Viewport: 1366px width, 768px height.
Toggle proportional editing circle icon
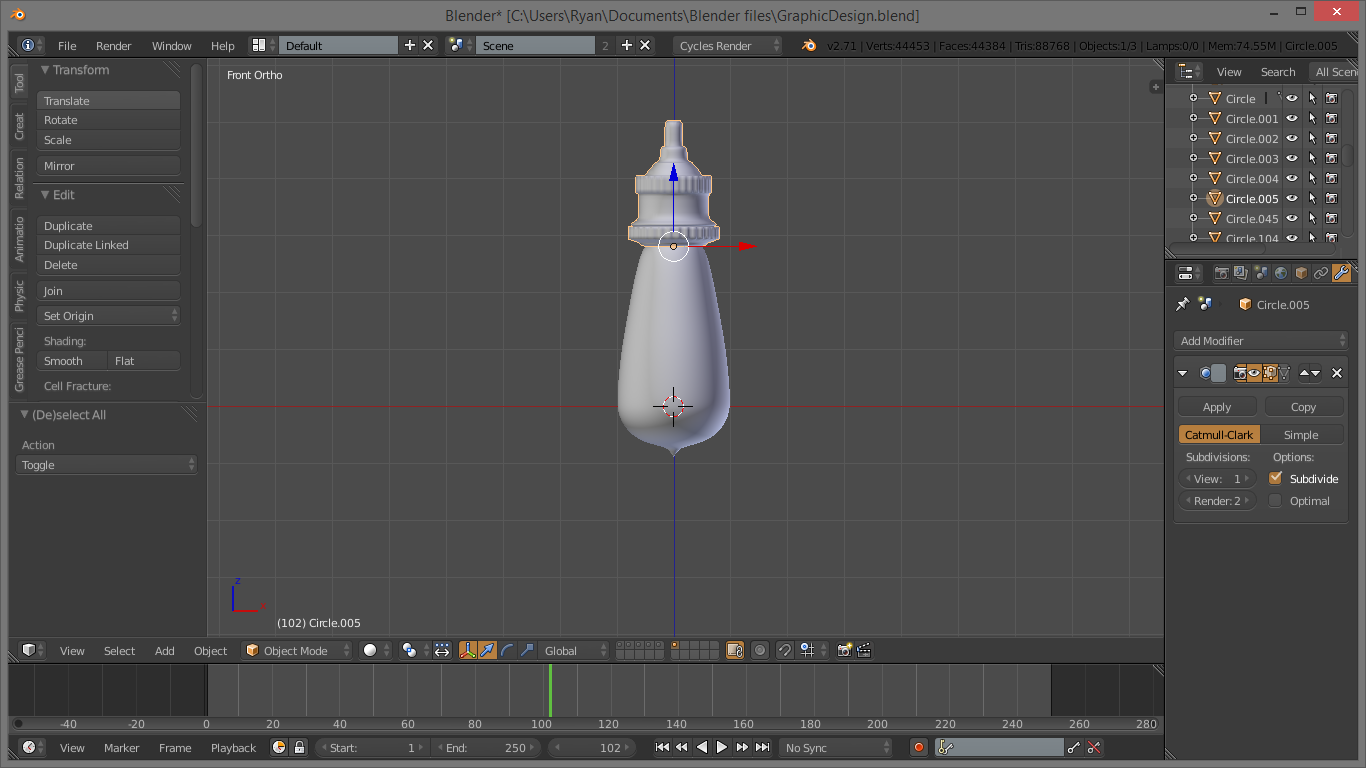click(x=760, y=650)
